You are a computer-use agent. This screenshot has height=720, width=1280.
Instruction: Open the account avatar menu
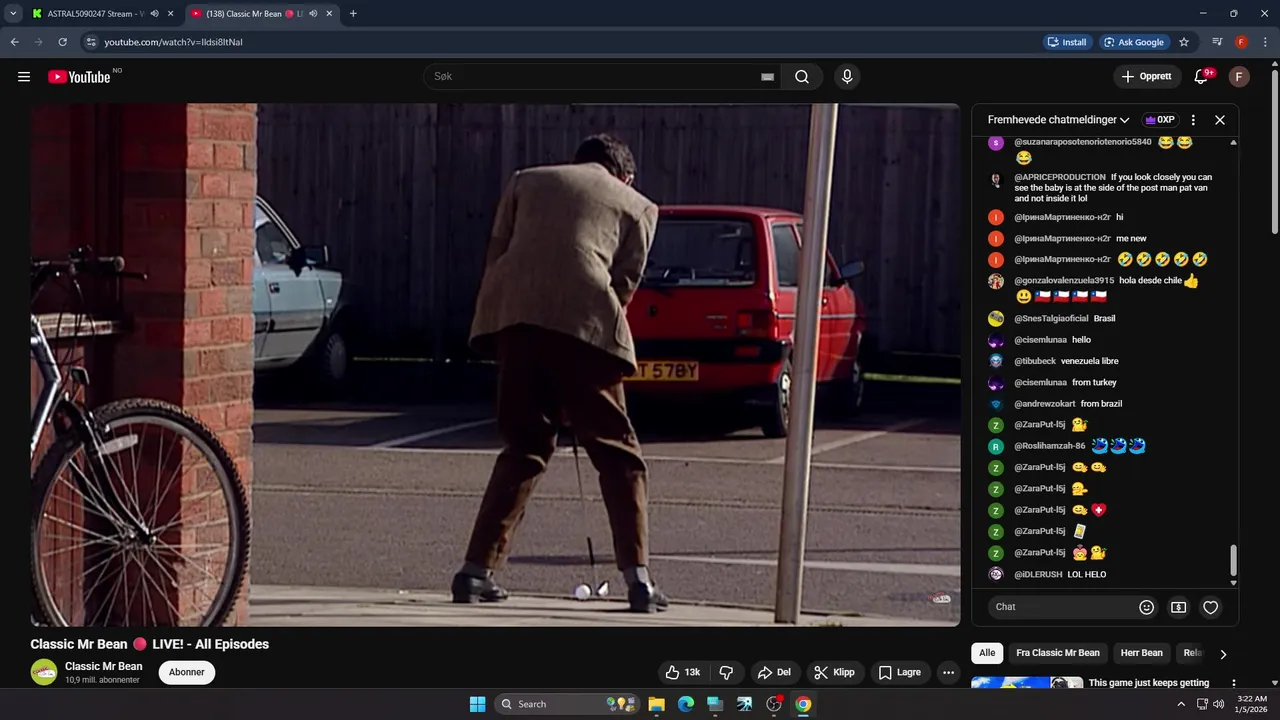[1239, 77]
